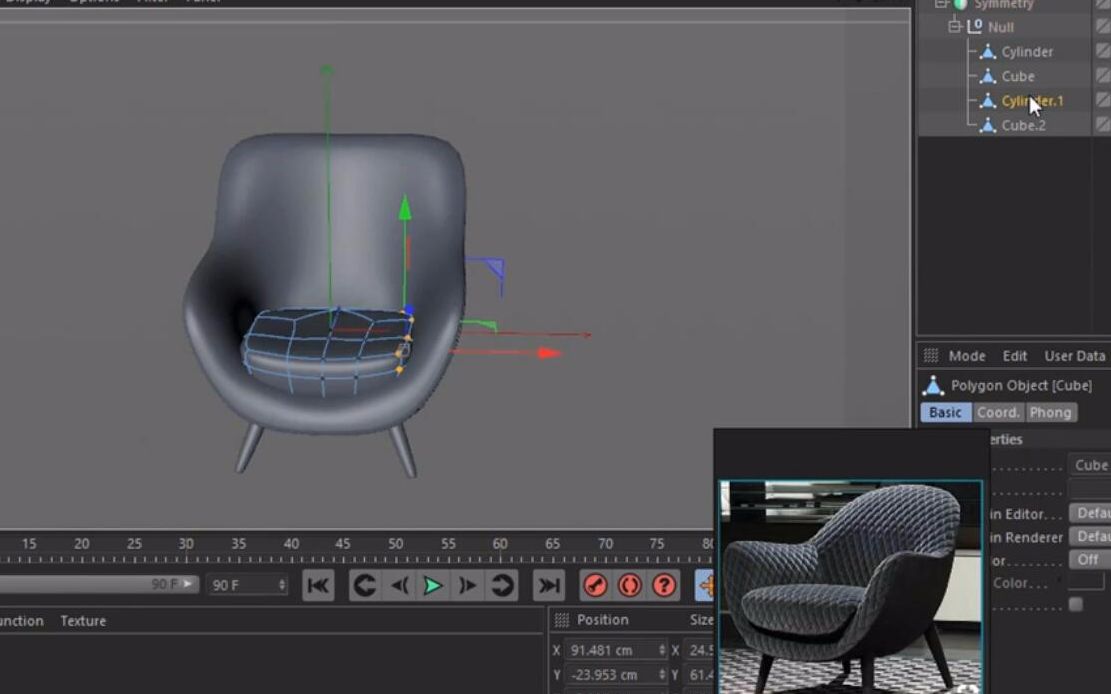This screenshot has width=1111, height=694.
Task: Click the Null object icon
Action: (973, 27)
